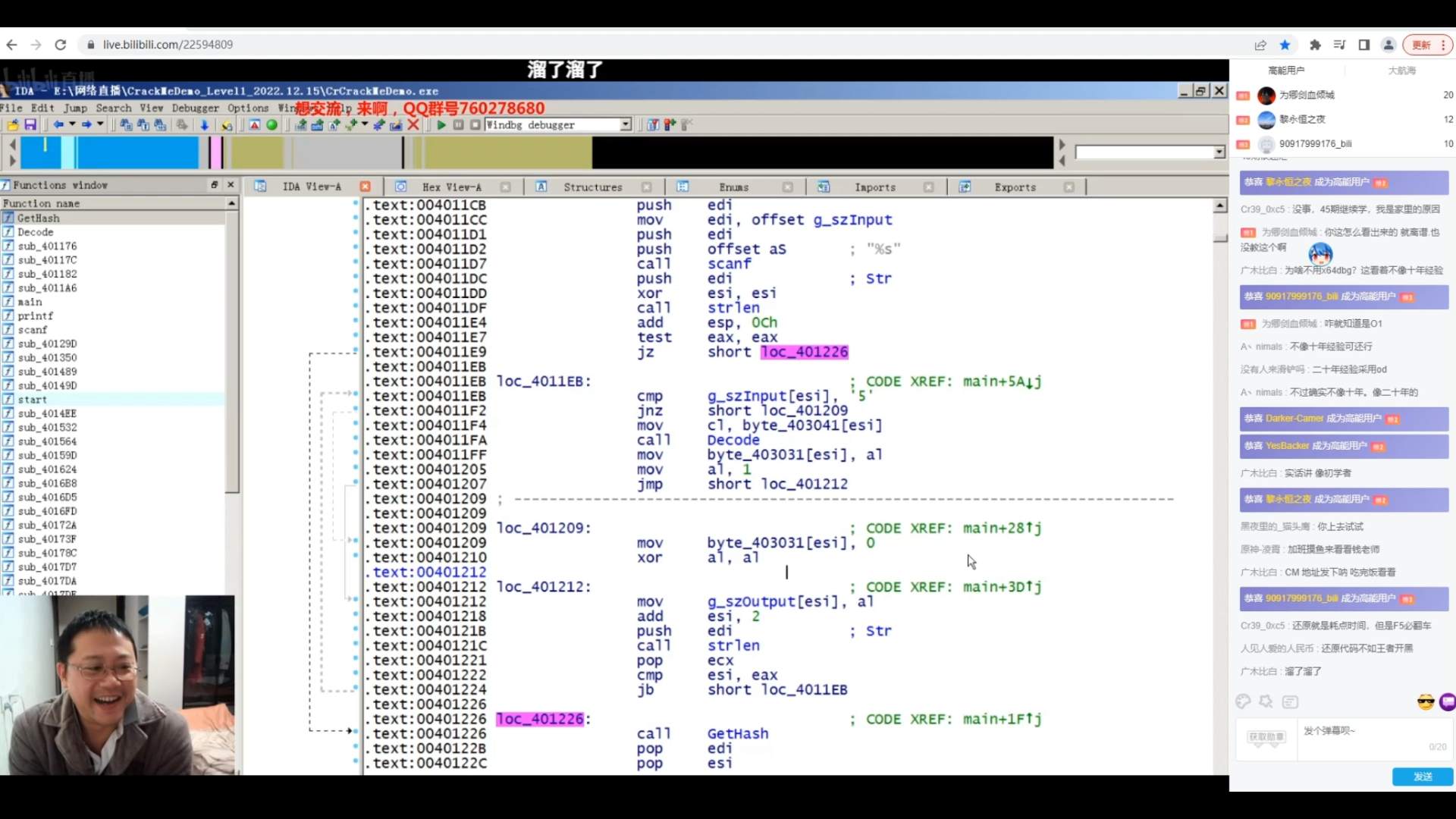Jump forward with the blue right arrow

click(x=86, y=125)
